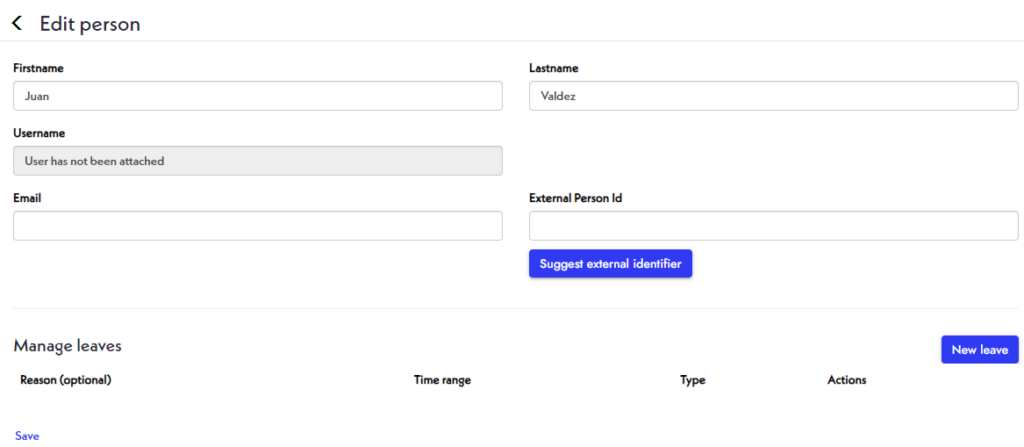This screenshot has height=447, width=1024.
Task: Click Suggest external identifier button
Action: (x=611, y=264)
